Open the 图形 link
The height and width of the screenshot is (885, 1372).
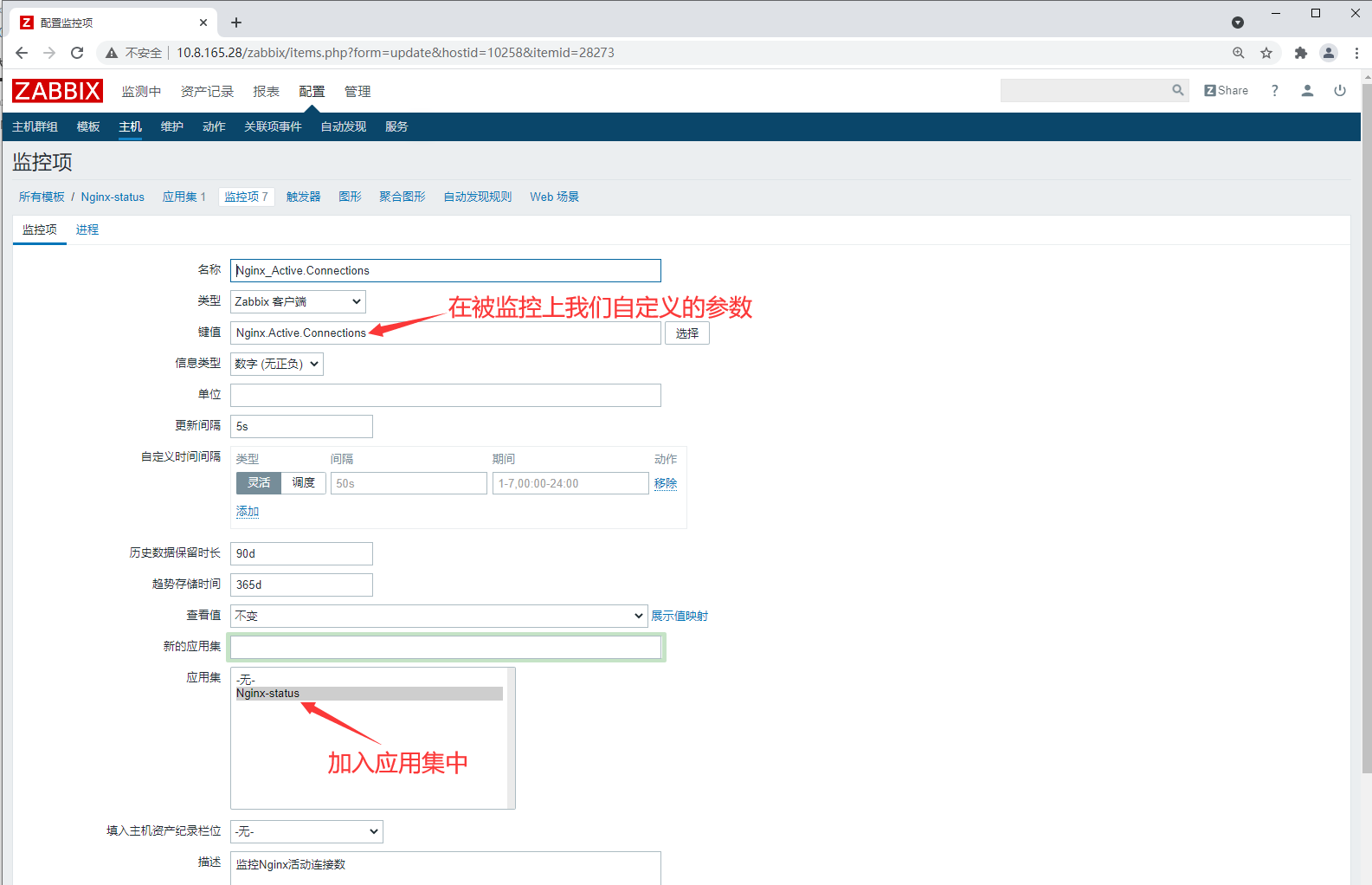tap(350, 197)
